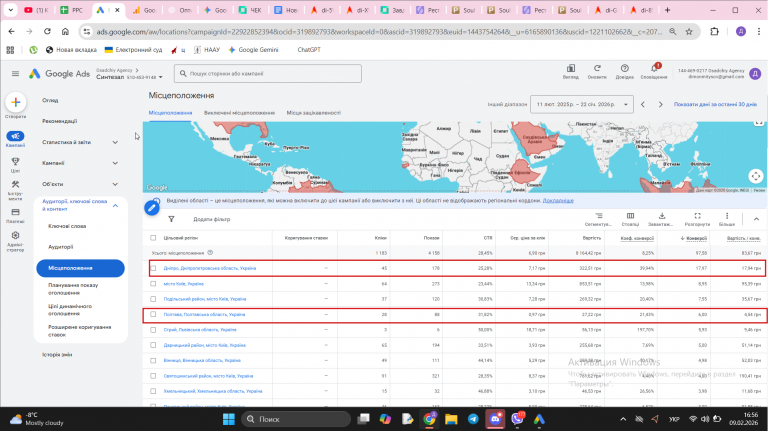
Task: Click the Columns icon above the table
Action: [x=630, y=216]
